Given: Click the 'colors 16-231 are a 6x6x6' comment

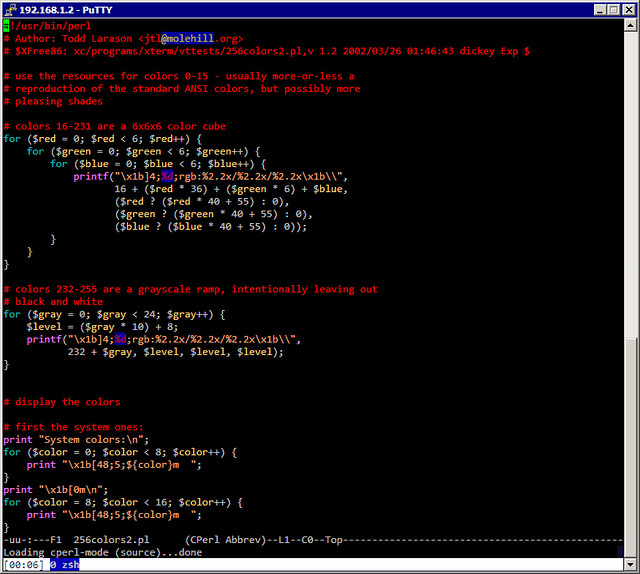Looking at the screenshot, I should tap(115, 126).
